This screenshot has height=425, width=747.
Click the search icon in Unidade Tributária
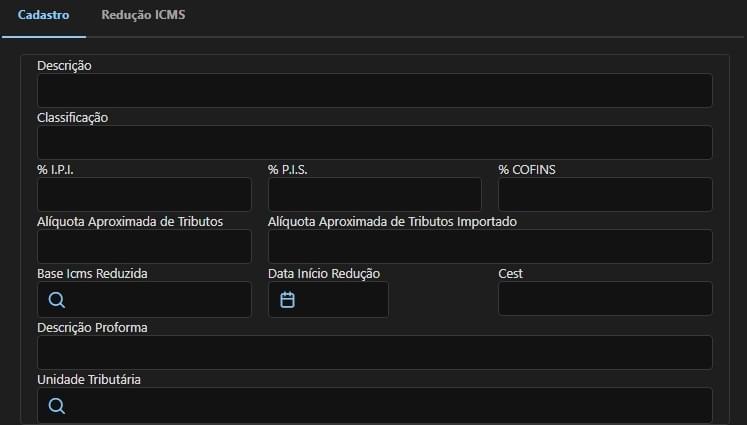pyautogui.click(x=56, y=406)
